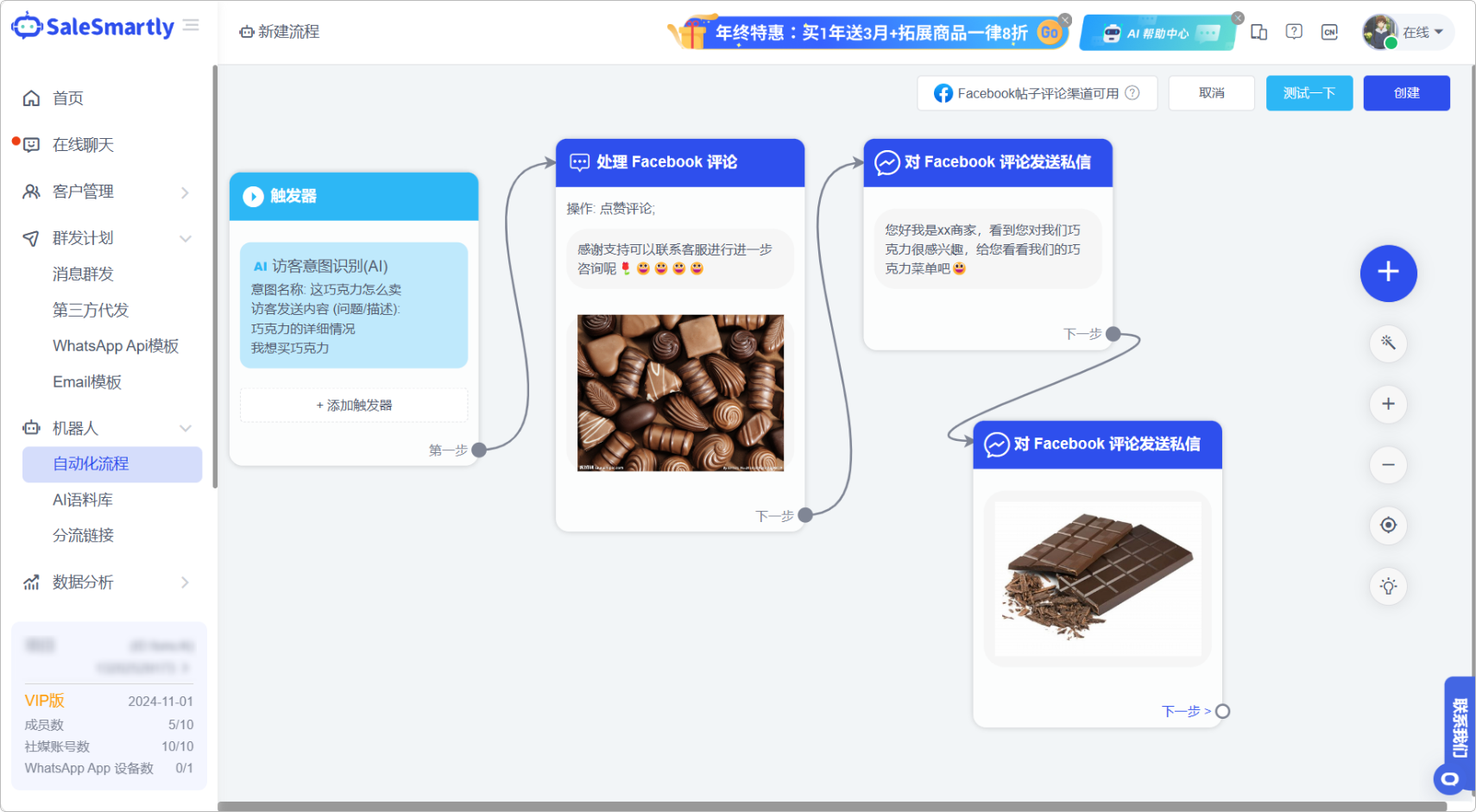Click the comment icon on 处理 Facebook 评论
Image resolution: width=1476 pixels, height=812 pixels.
(x=579, y=162)
